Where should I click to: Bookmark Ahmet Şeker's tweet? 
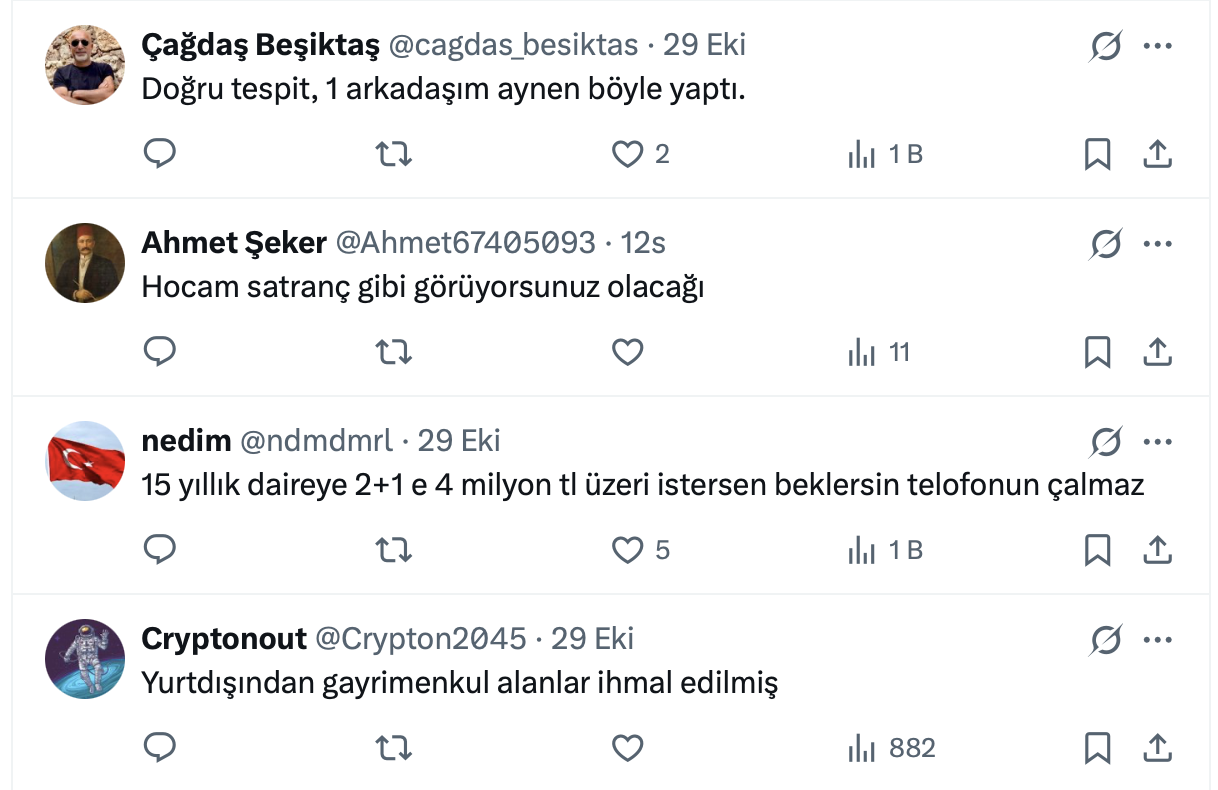1097,352
